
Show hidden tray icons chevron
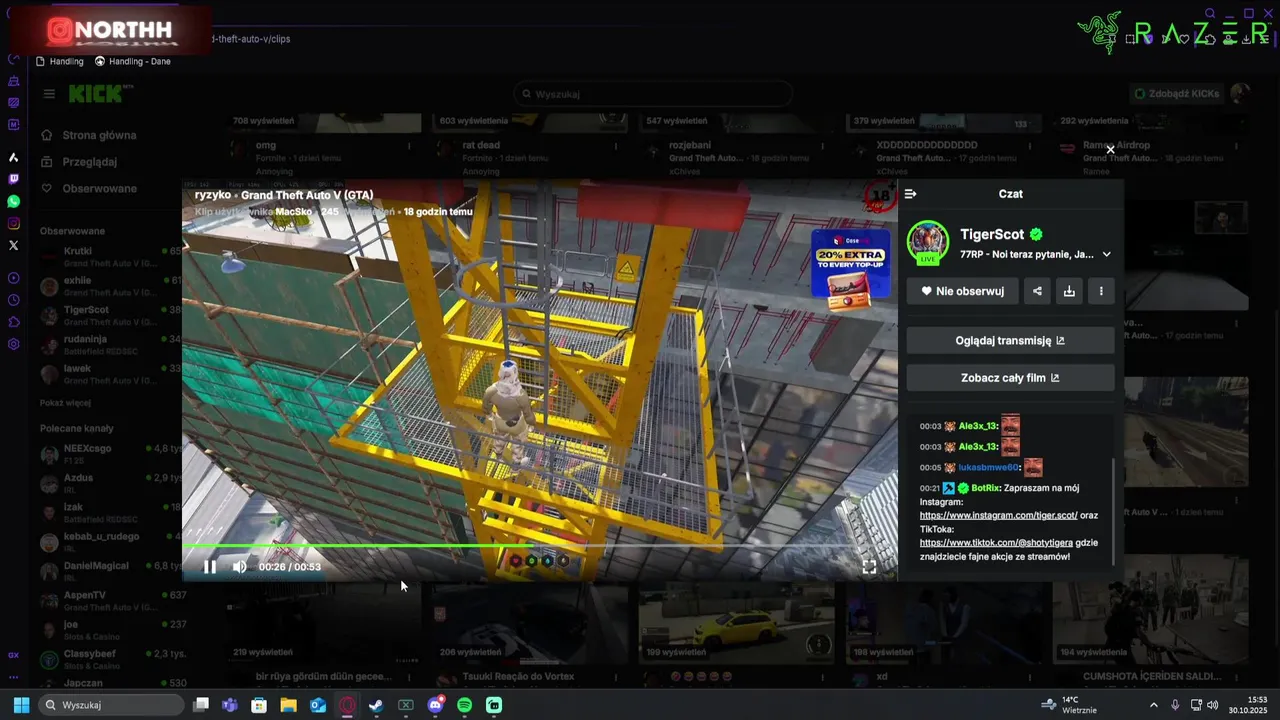1153,705
